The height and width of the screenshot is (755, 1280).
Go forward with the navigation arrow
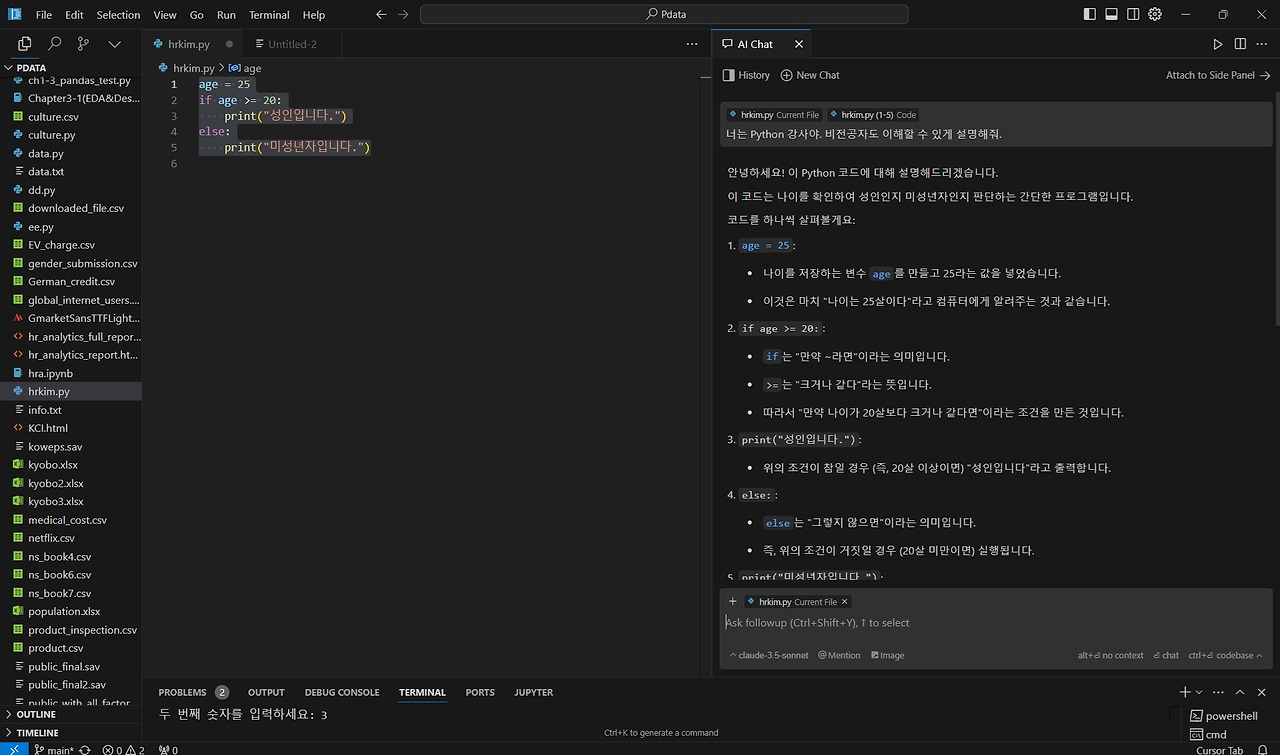pos(403,15)
